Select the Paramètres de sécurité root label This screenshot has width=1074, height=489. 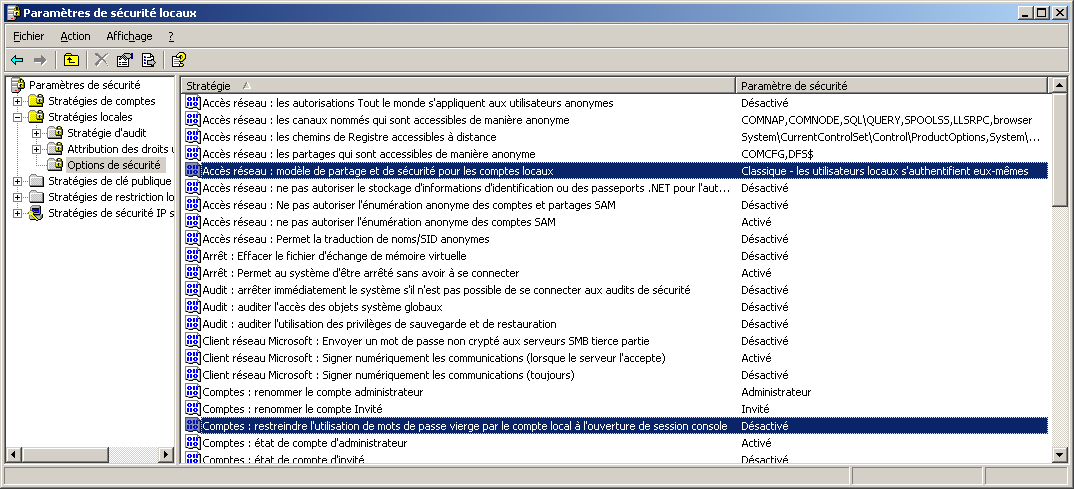pyautogui.click(x=85, y=86)
